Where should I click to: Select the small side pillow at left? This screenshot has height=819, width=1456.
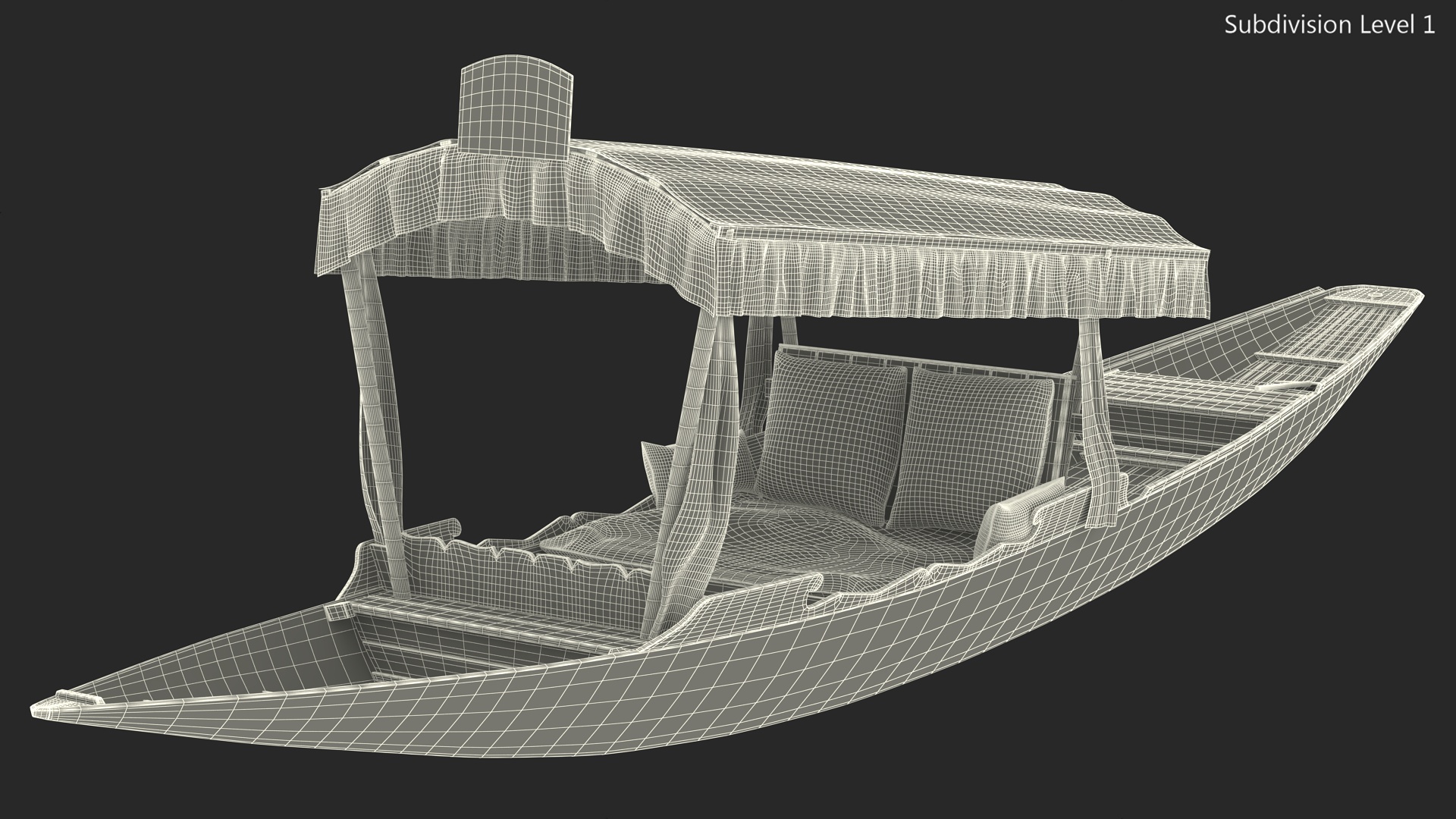(x=654, y=468)
